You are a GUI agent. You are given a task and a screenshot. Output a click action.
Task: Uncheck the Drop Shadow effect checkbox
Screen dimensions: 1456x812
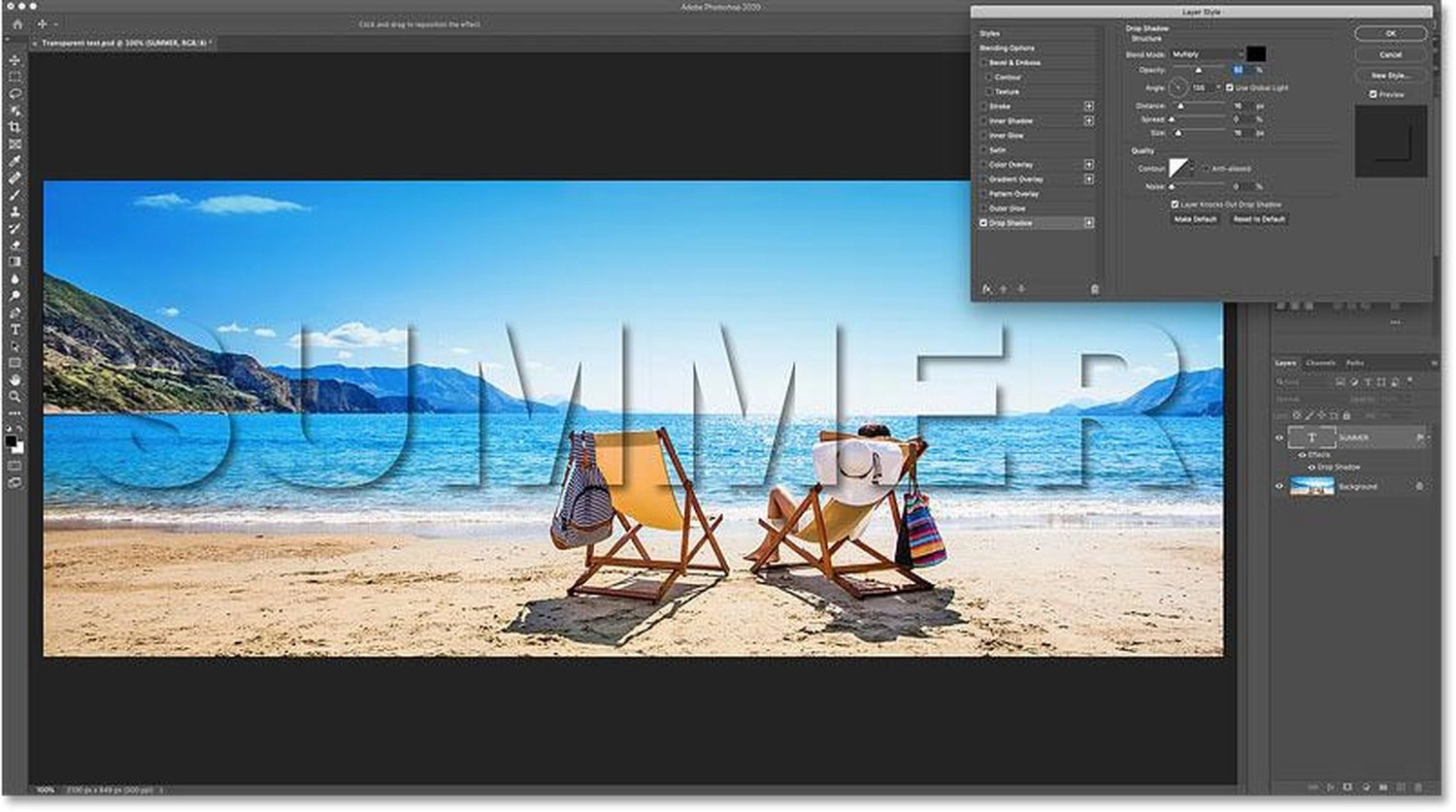(983, 223)
